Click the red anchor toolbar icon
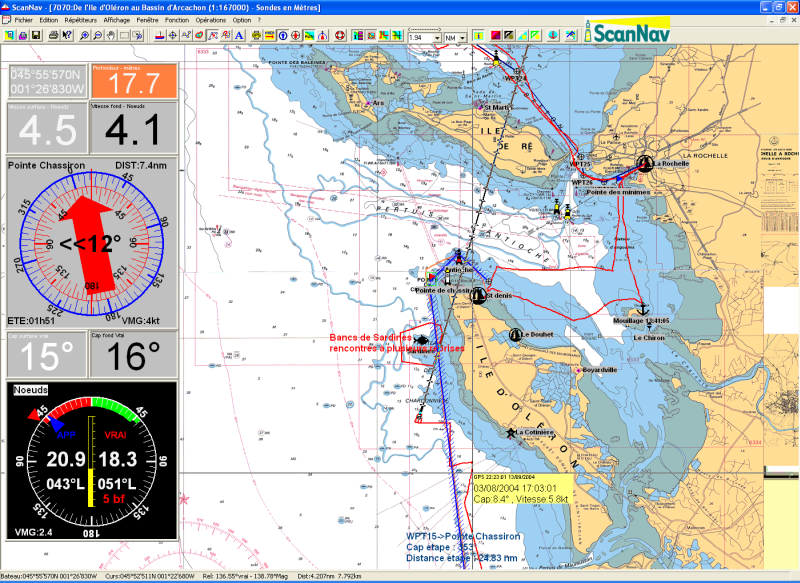 pyautogui.click(x=553, y=35)
